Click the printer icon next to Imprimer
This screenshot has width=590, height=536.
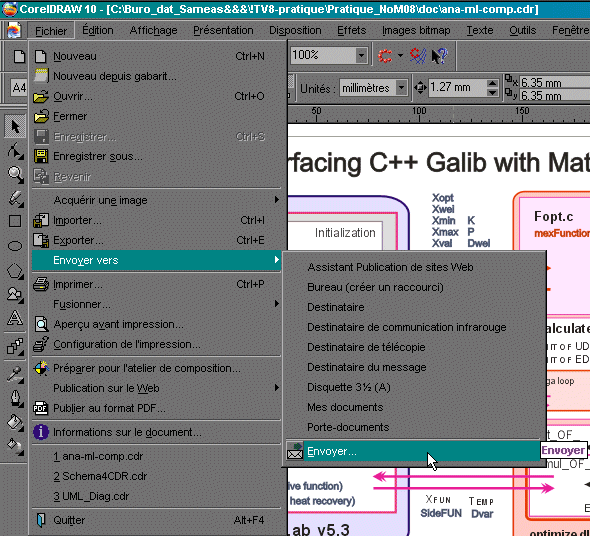pos(41,284)
